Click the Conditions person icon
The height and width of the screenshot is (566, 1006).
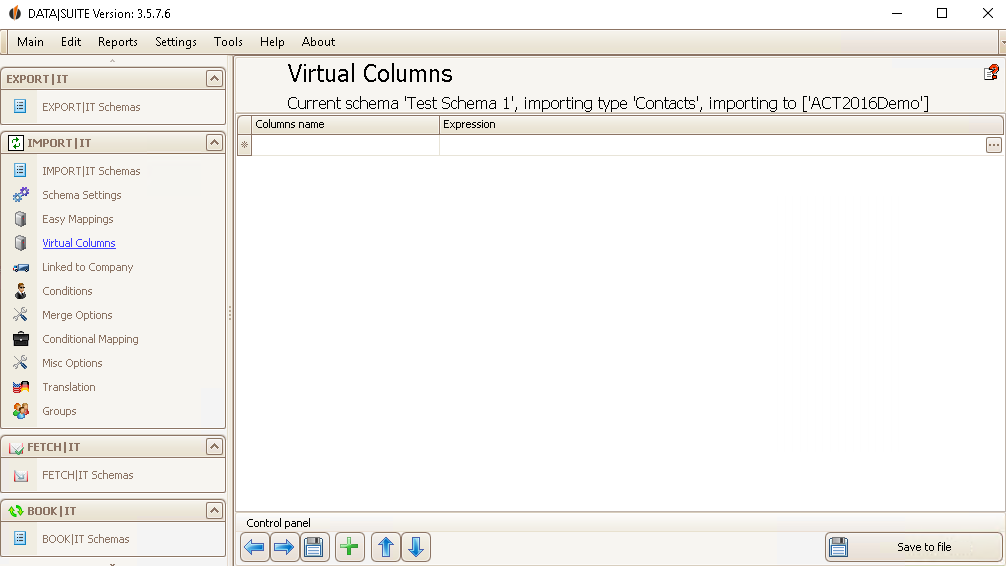[21, 291]
